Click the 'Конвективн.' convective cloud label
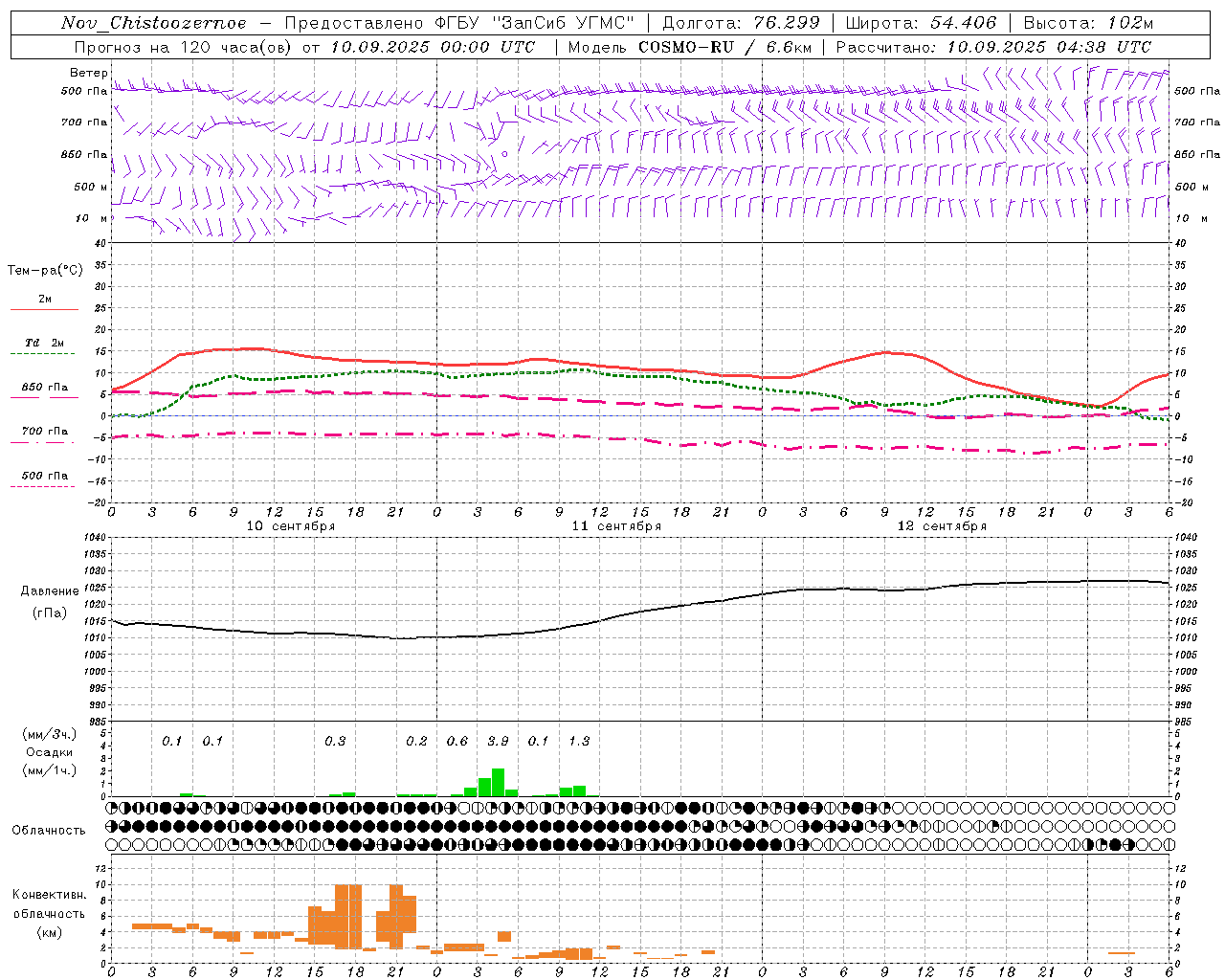1225x980 pixels. click(x=50, y=894)
